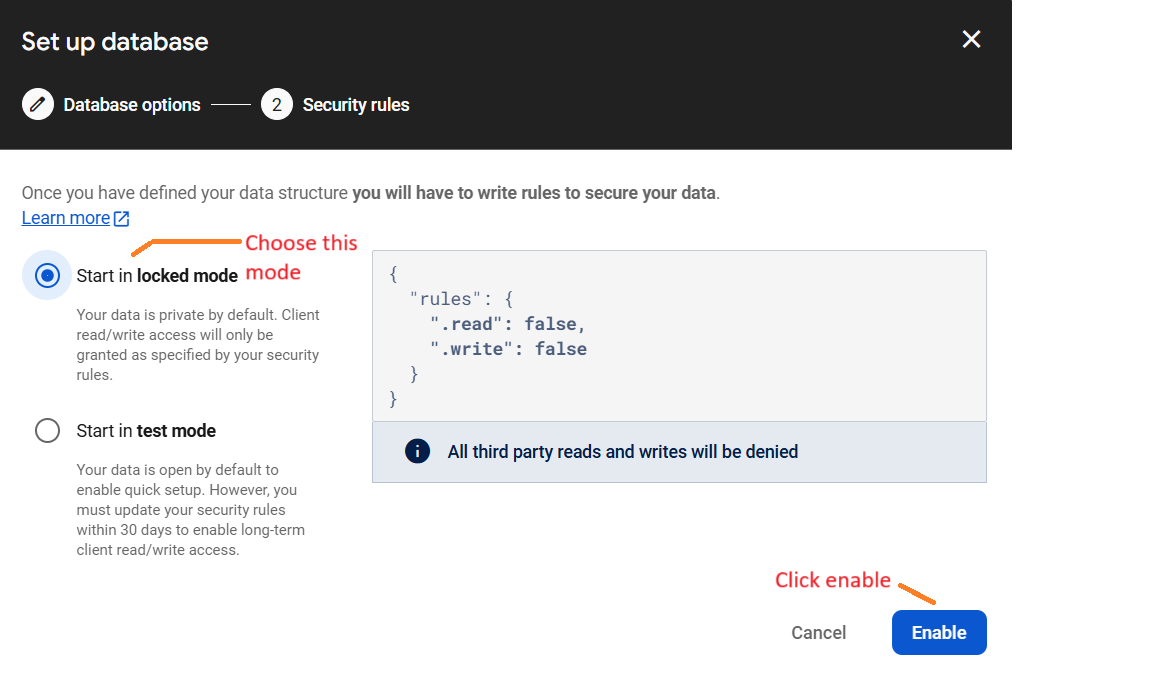
Task: Open the Learn more link
Action: (63, 217)
